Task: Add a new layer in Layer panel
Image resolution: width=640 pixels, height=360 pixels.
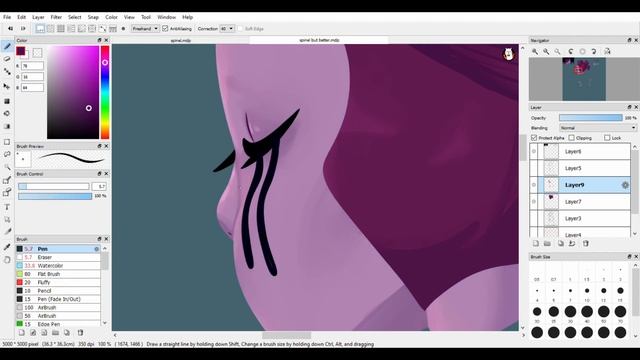Action: click(536, 244)
